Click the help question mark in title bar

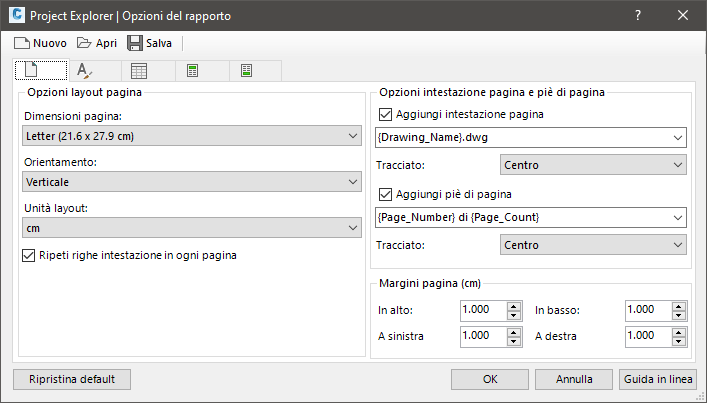click(x=638, y=15)
